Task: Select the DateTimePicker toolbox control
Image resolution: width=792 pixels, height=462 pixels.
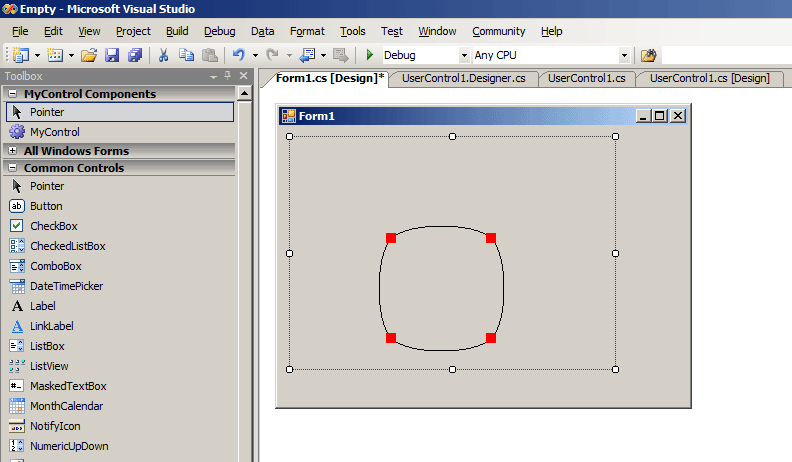Action: click(120, 286)
